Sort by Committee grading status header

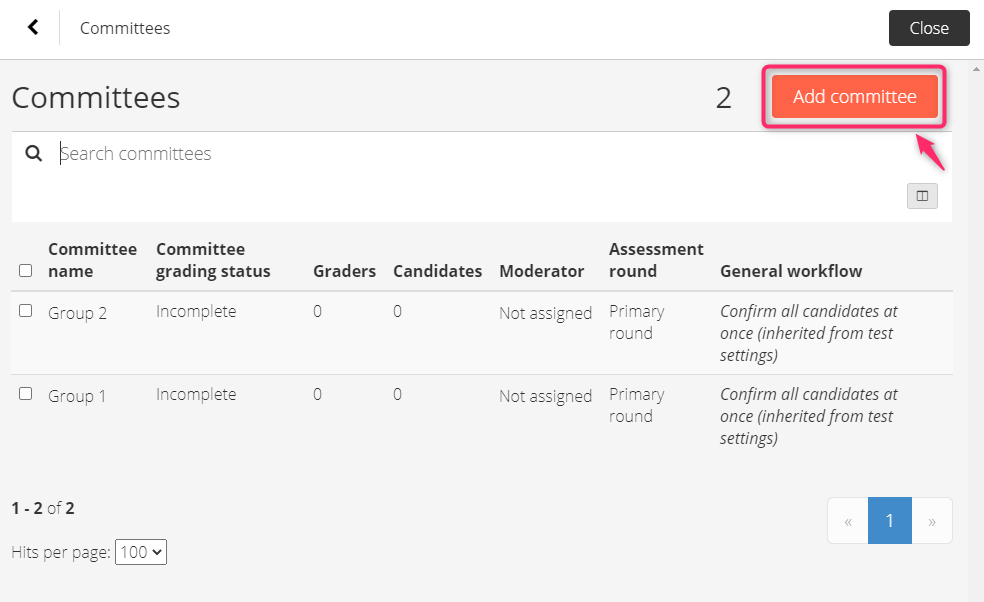pos(213,260)
